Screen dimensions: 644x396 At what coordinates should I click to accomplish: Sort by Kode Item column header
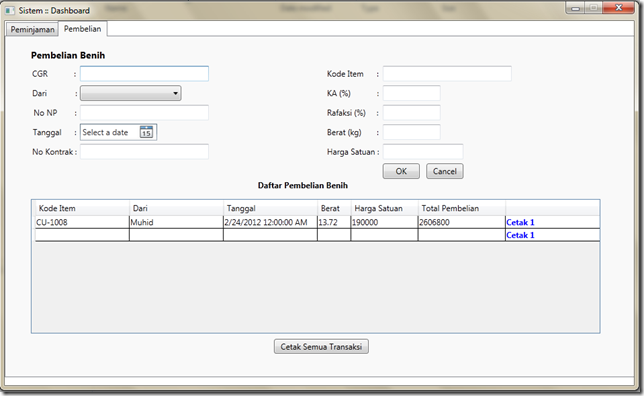point(82,208)
